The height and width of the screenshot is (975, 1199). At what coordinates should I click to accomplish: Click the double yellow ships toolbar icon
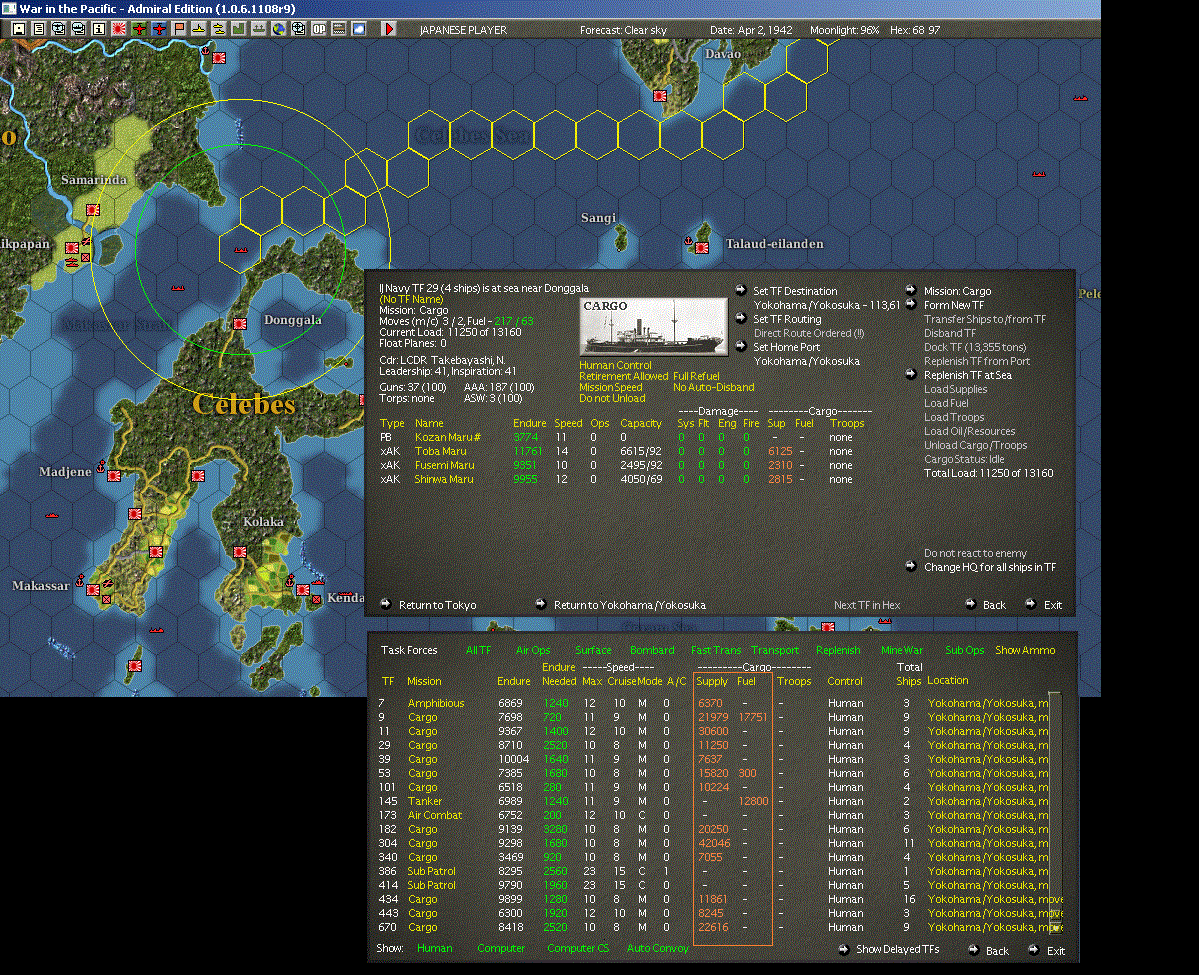coord(219,29)
